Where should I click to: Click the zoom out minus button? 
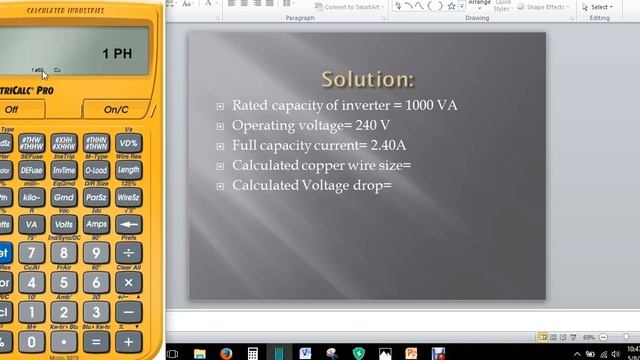[x=603, y=338]
